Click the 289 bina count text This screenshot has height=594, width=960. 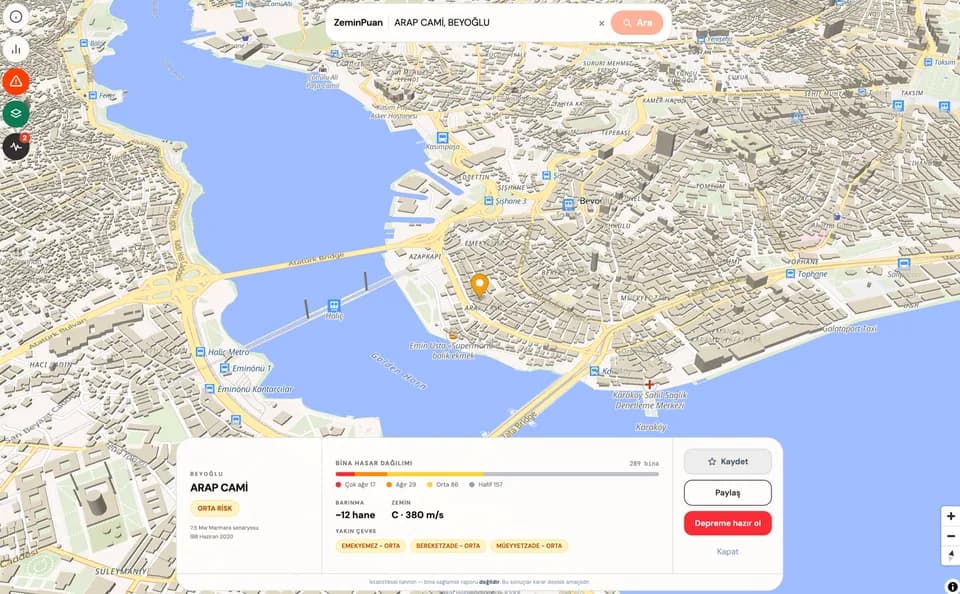pos(644,464)
